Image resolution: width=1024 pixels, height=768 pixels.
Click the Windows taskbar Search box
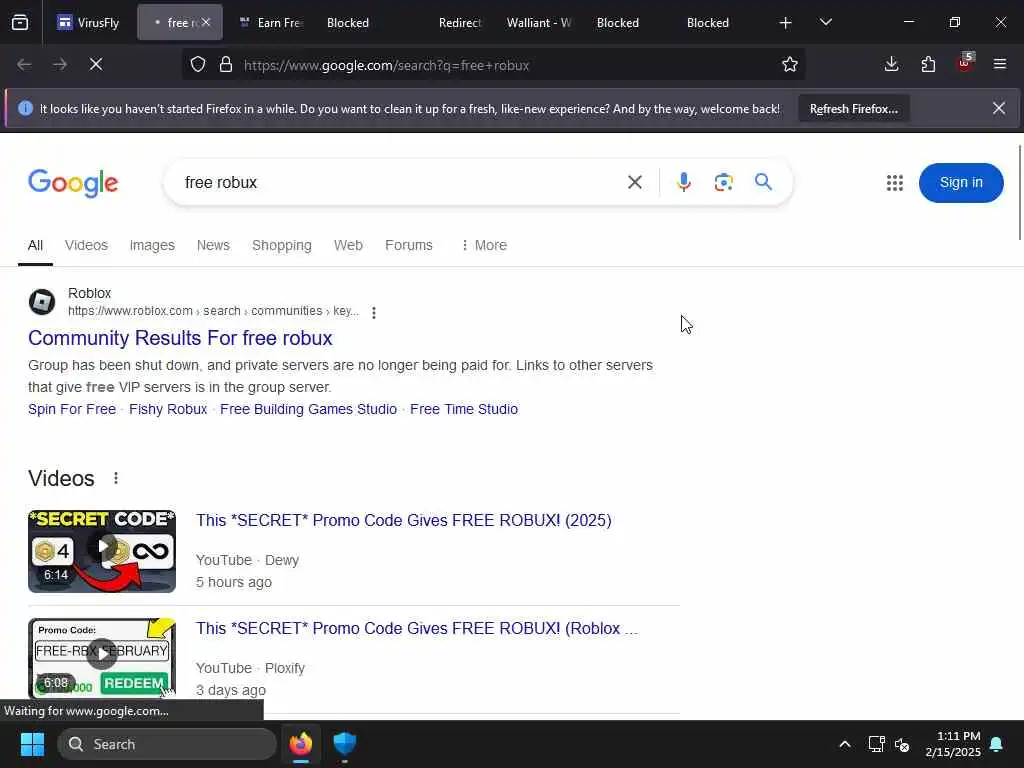167,744
